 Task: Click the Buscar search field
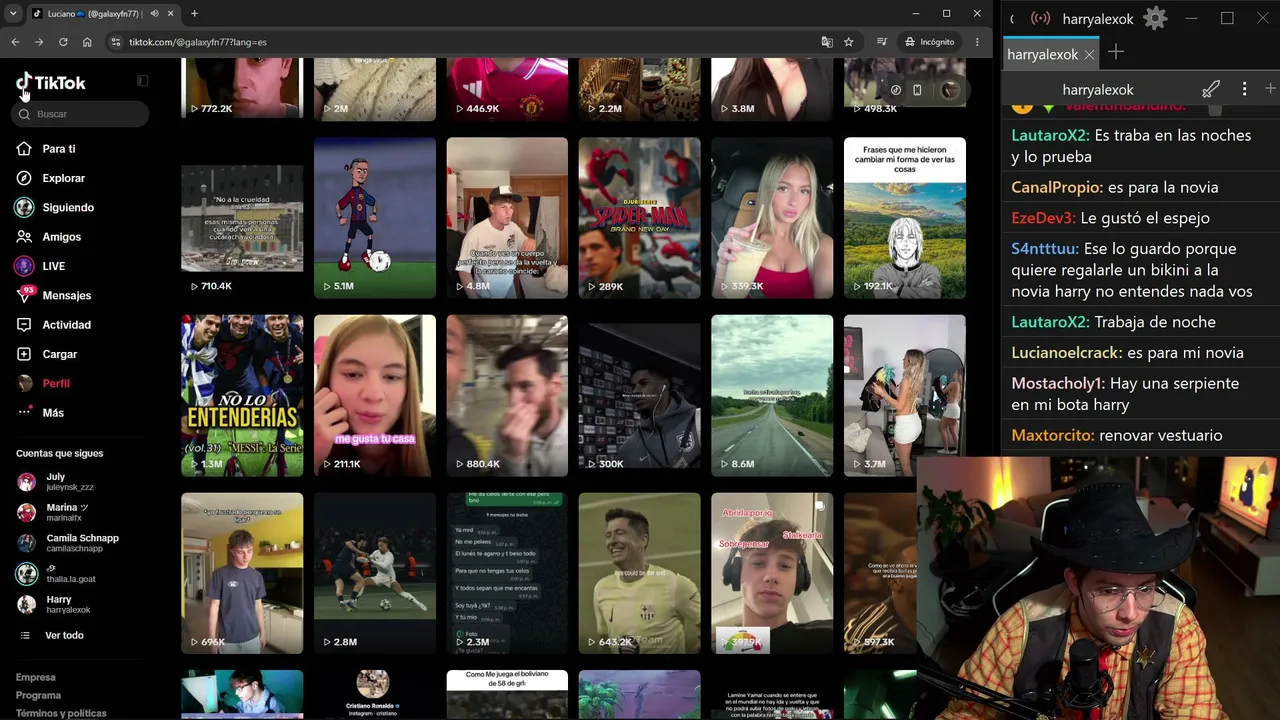(x=82, y=114)
